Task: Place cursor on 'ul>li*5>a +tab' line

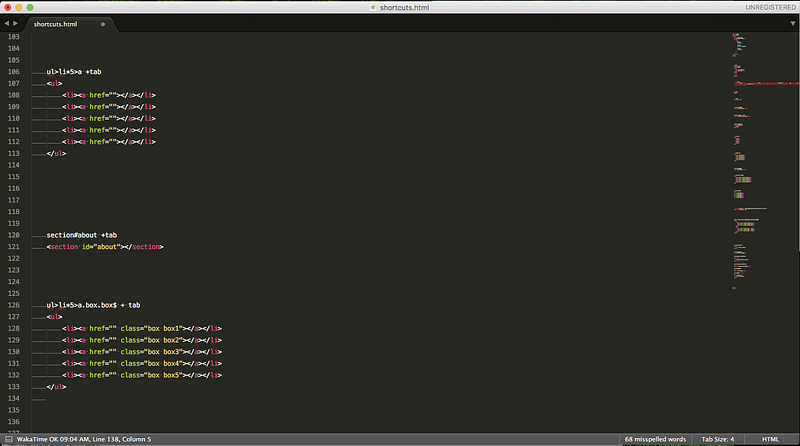Action: (x=74, y=72)
